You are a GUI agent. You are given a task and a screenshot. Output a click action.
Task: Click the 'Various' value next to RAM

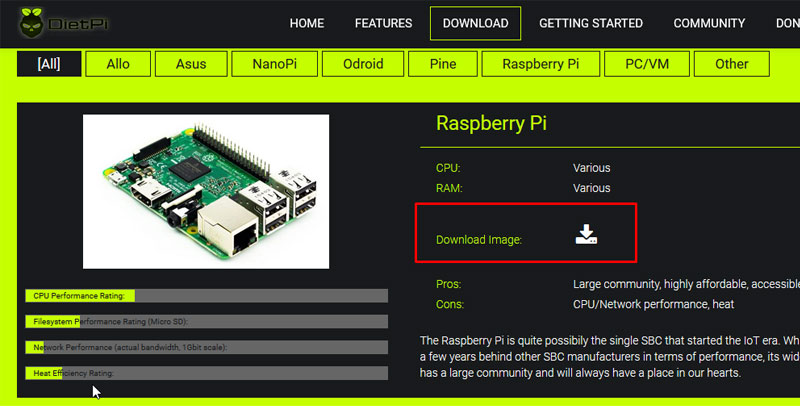[591, 188]
